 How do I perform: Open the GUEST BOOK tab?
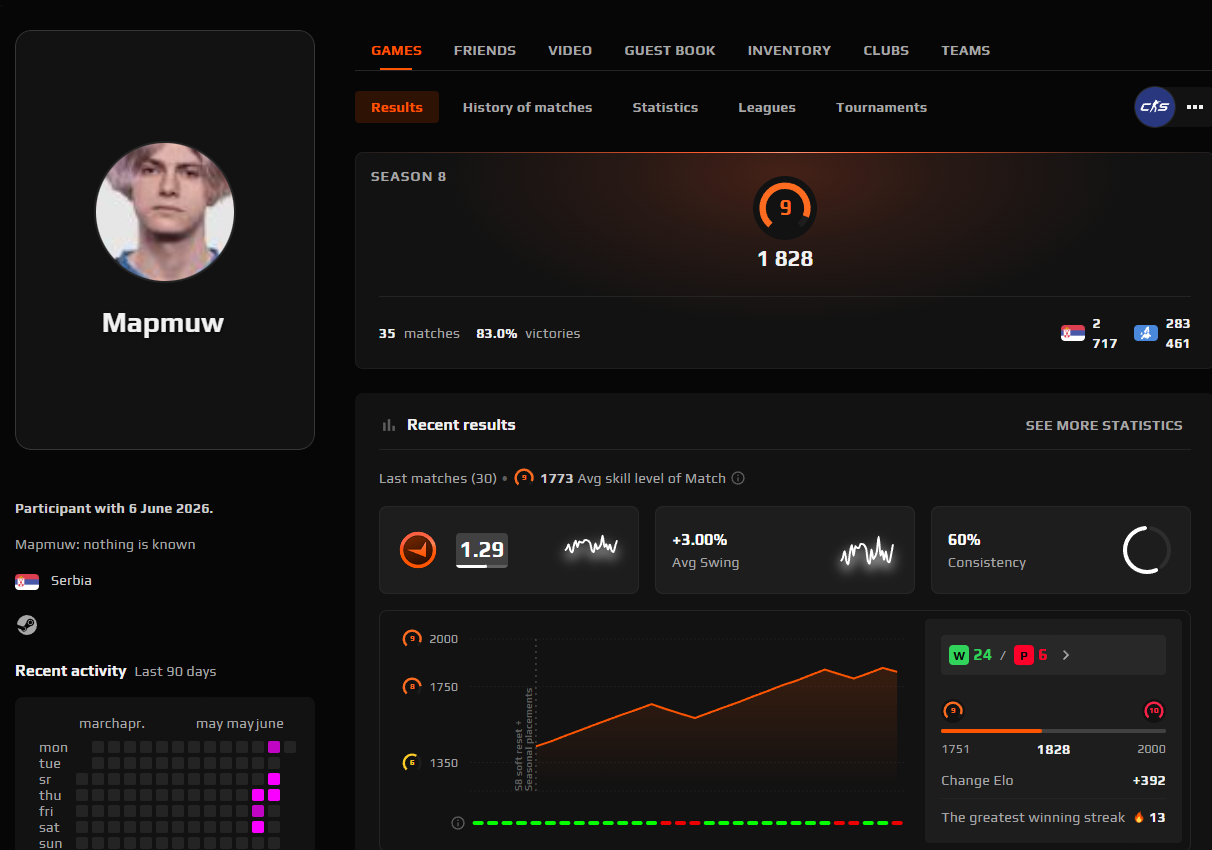tap(670, 50)
